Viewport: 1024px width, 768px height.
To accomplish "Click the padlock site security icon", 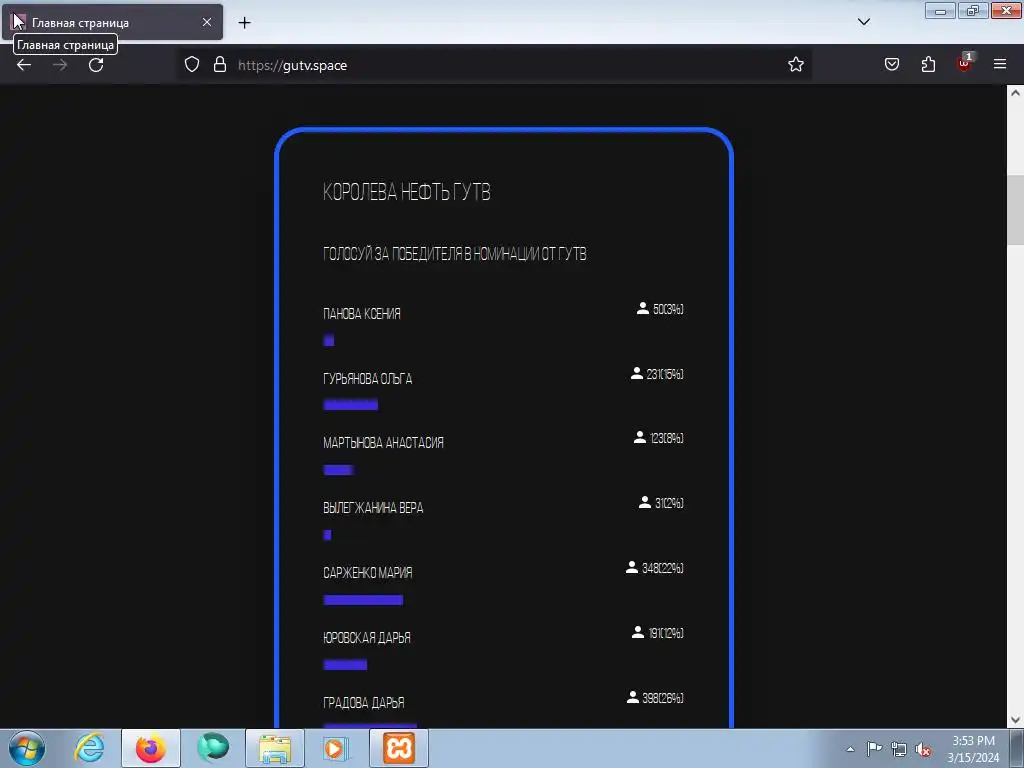I will point(220,65).
